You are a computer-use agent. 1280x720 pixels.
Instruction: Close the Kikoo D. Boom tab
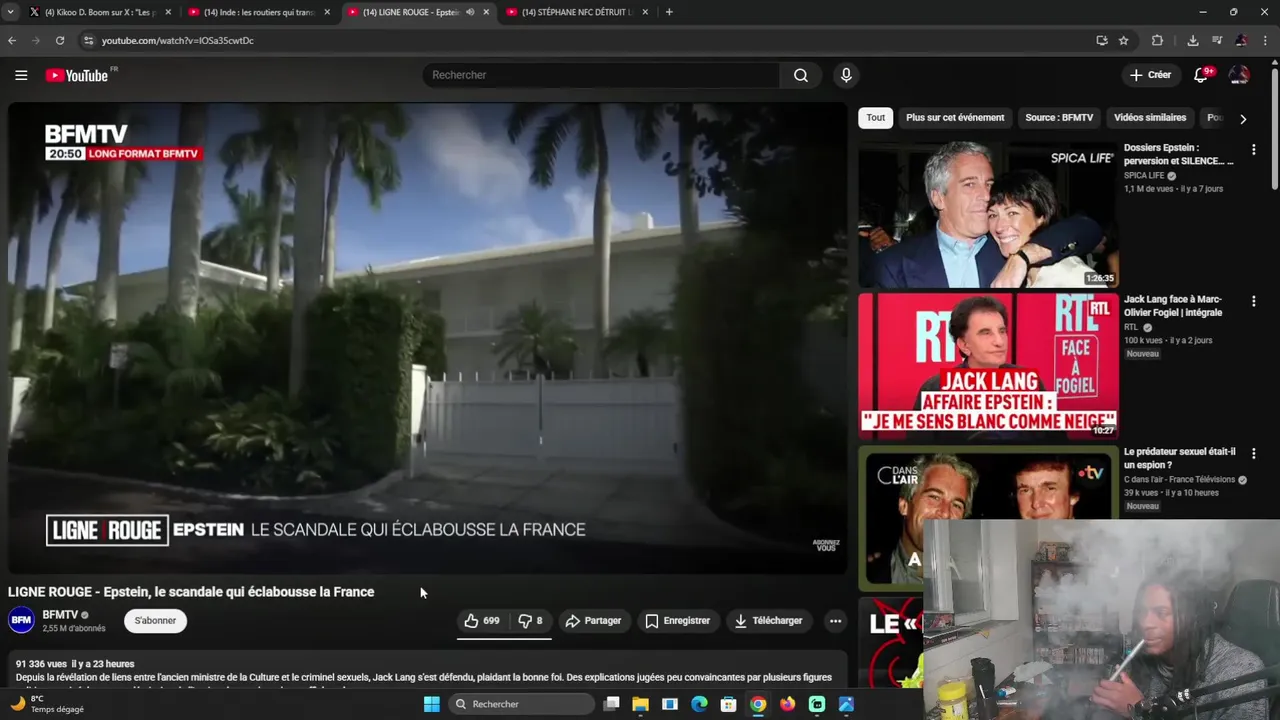pos(168,12)
